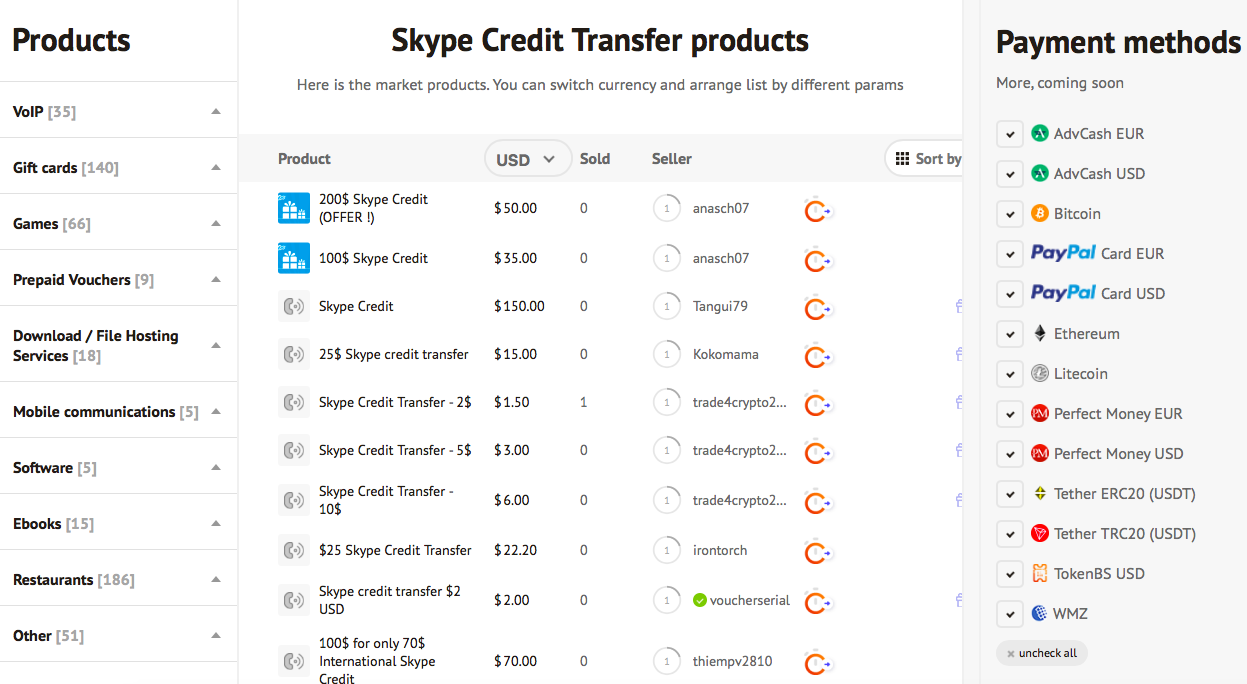Uncheck the AdvCash EUR payment method
Image resolution: width=1247 pixels, height=684 pixels.
[1010, 134]
